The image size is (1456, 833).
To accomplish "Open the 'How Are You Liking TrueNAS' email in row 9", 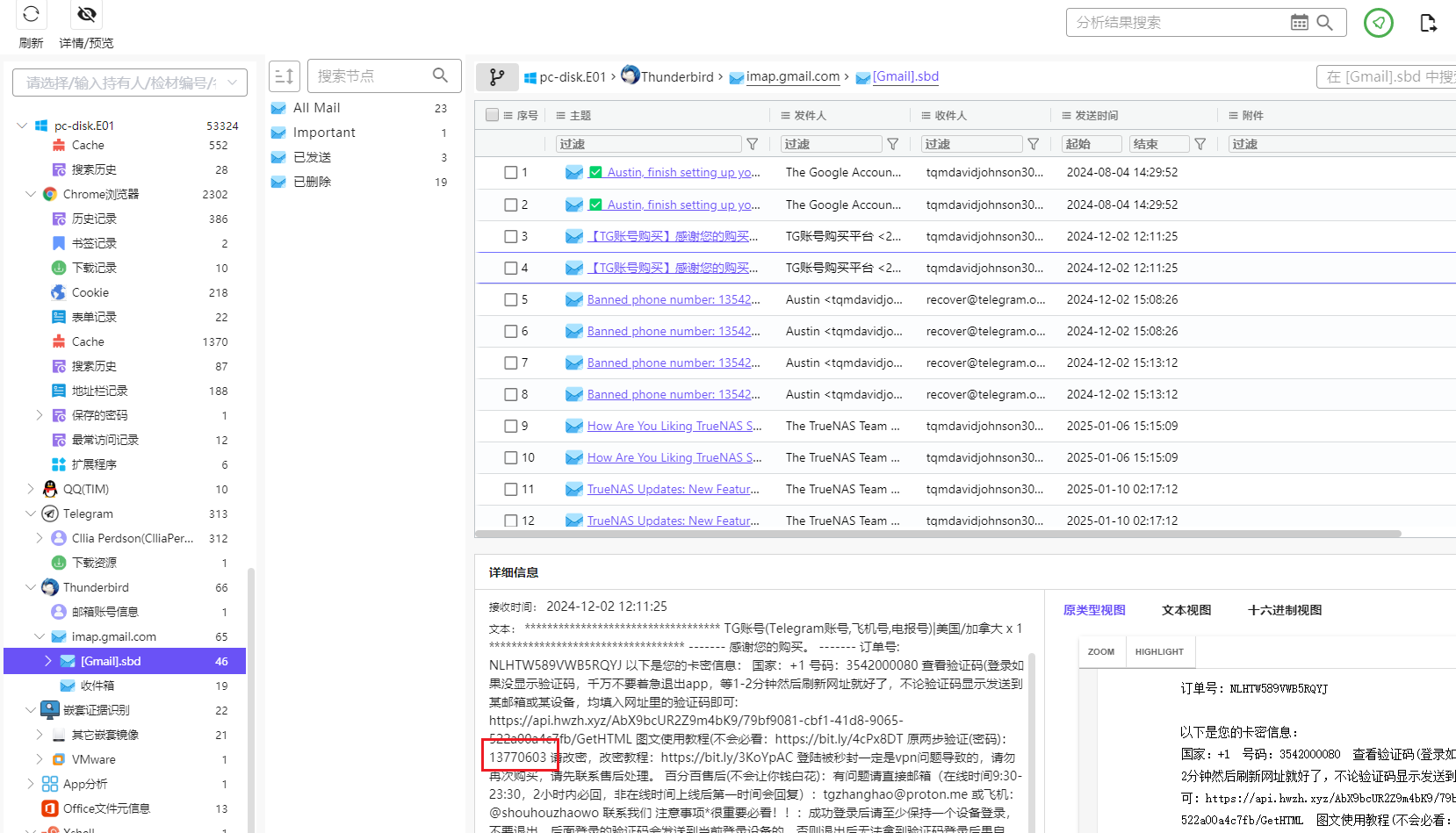I will (674, 426).
